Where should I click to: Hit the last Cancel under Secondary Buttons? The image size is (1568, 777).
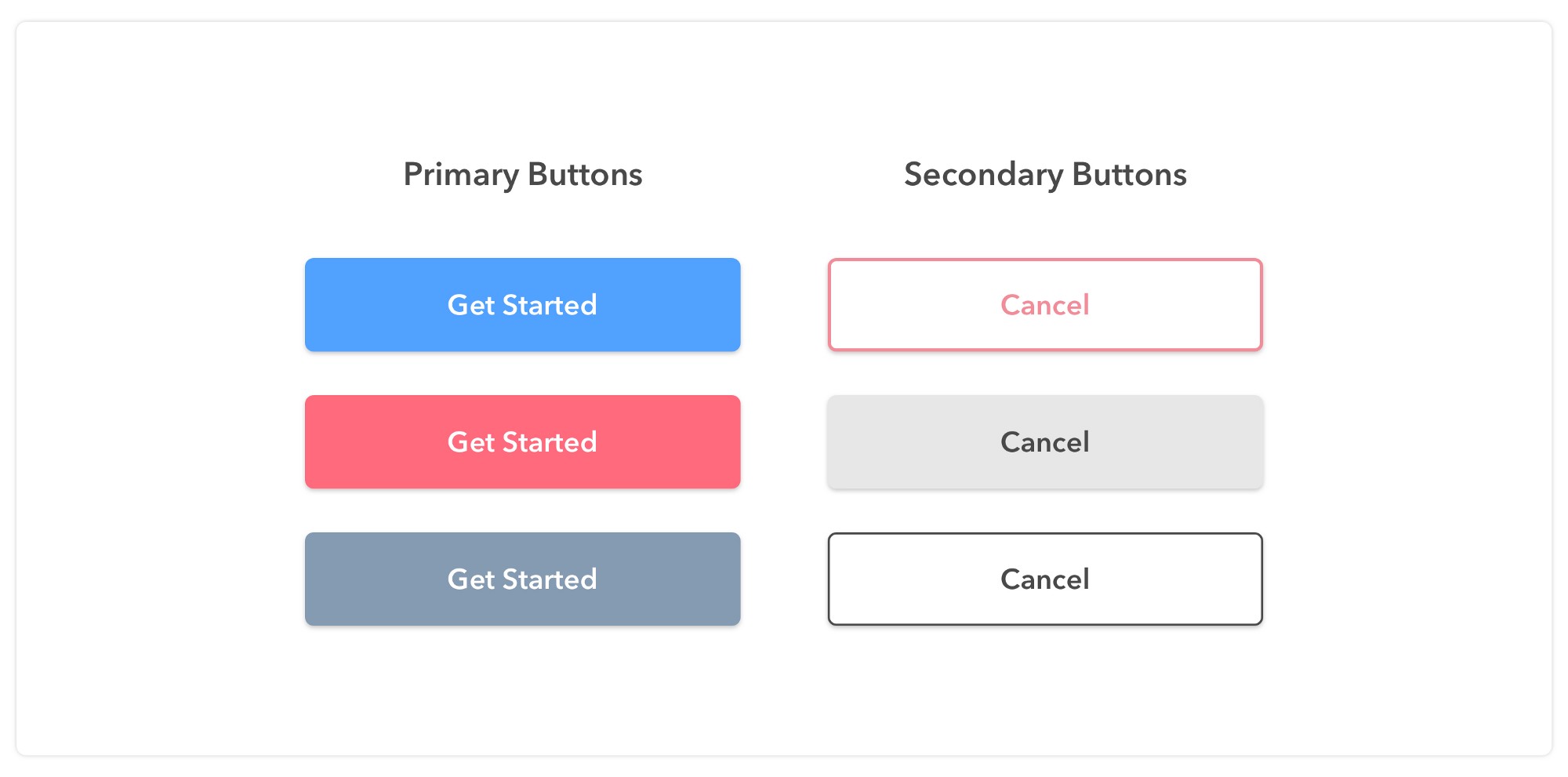coord(1044,579)
